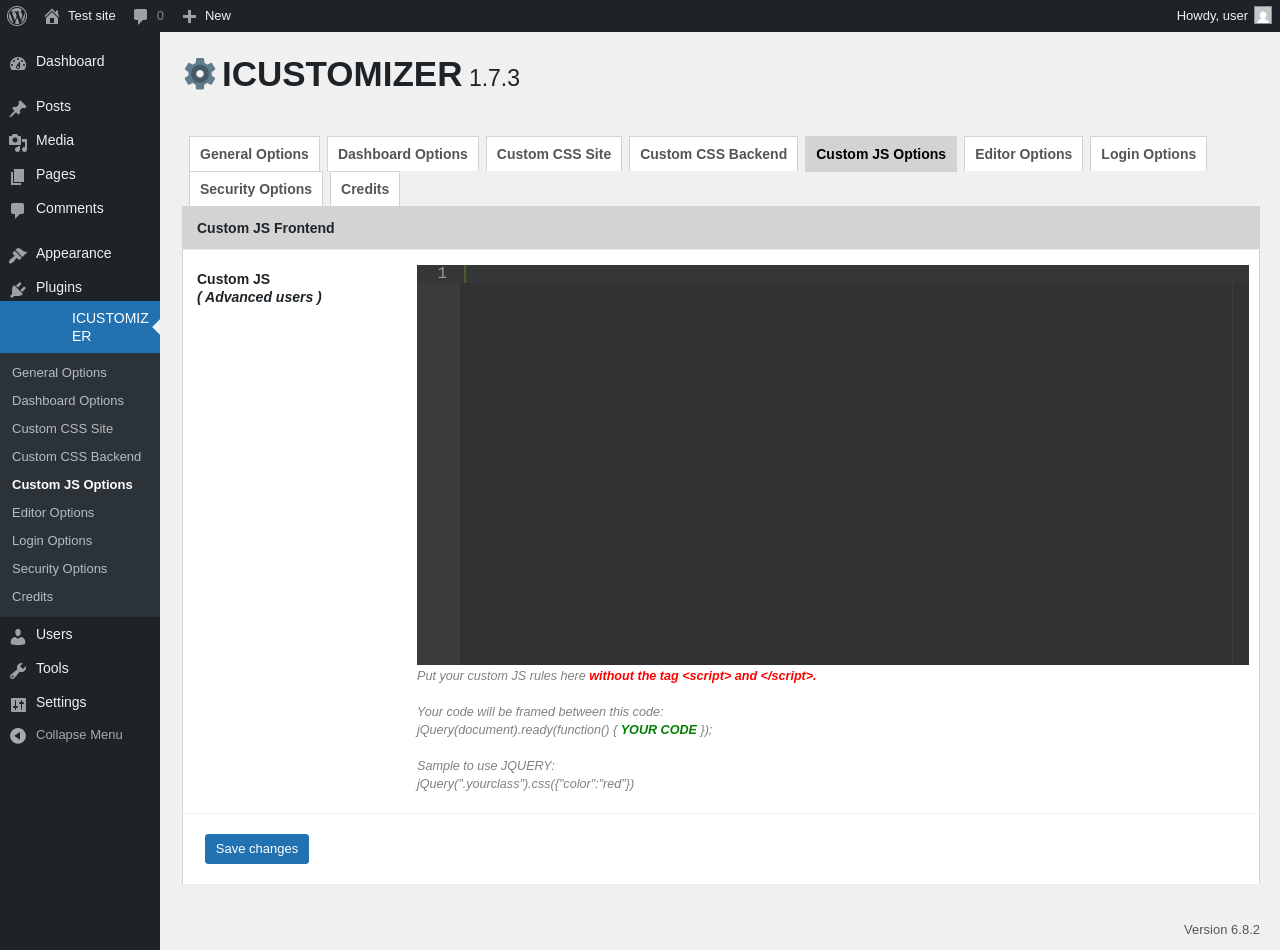Open the comments bubble in admin bar

point(141,16)
